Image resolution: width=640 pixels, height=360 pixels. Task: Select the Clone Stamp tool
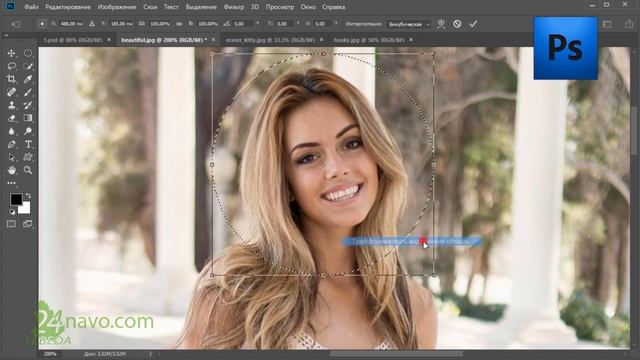(x=11, y=105)
